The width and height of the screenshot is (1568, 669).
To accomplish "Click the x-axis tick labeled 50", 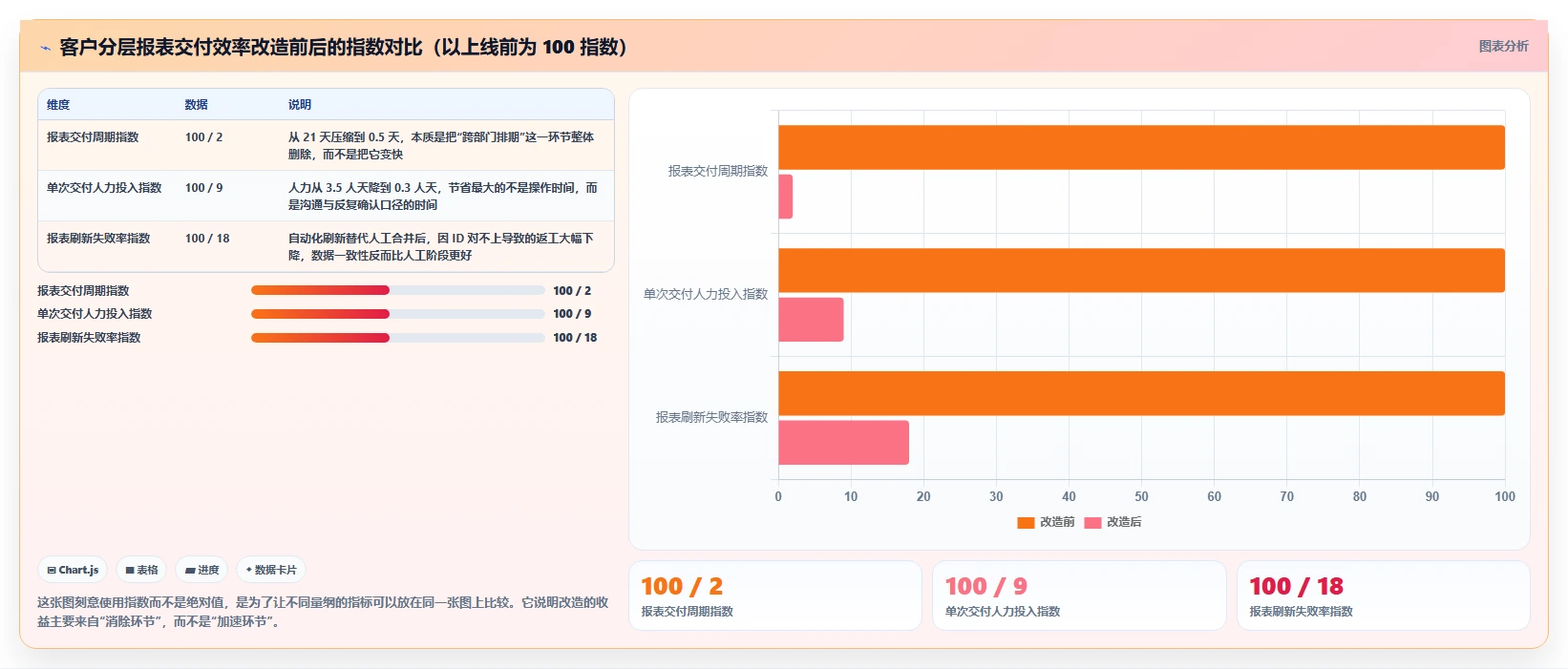I will pos(1141,496).
